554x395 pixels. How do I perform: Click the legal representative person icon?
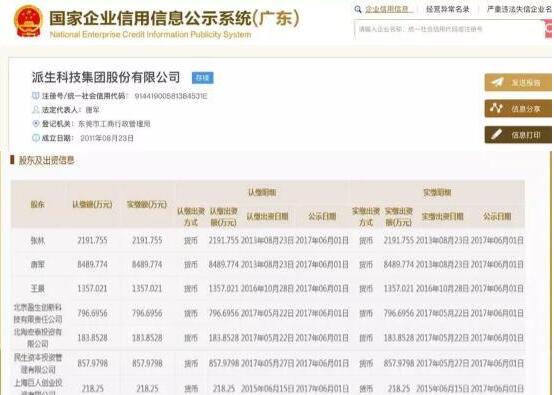(36, 110)
